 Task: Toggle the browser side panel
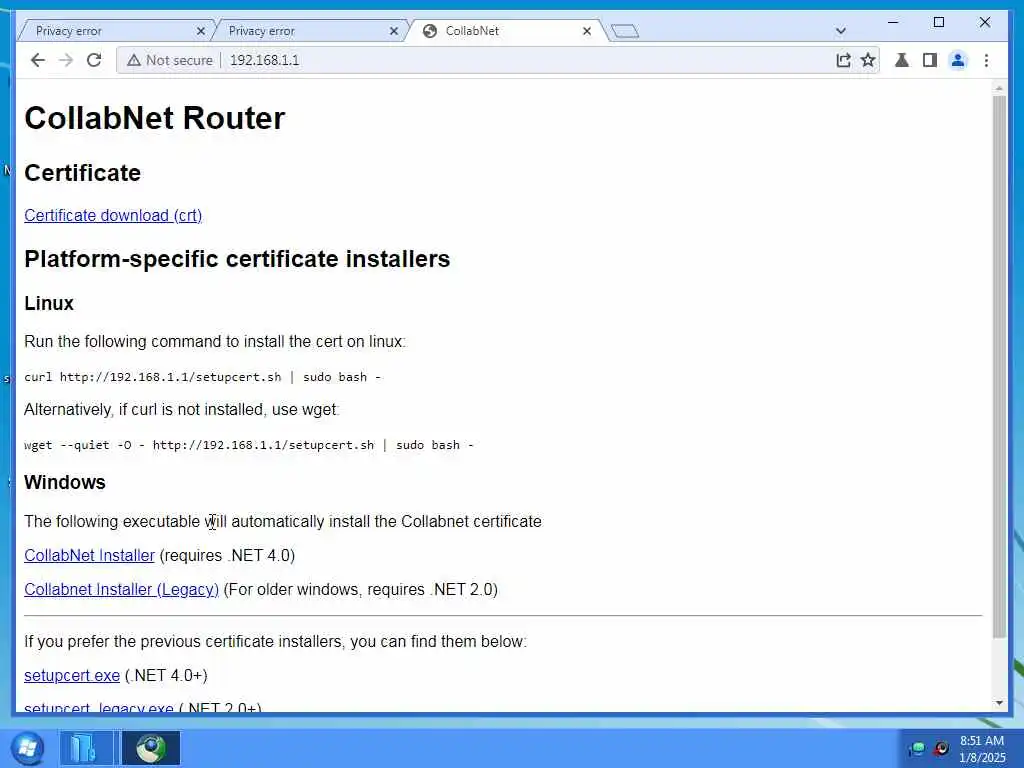click(930, 60)
